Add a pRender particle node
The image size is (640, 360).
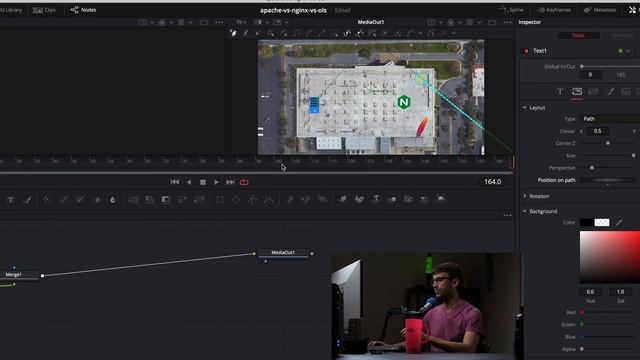click(322, 200)
